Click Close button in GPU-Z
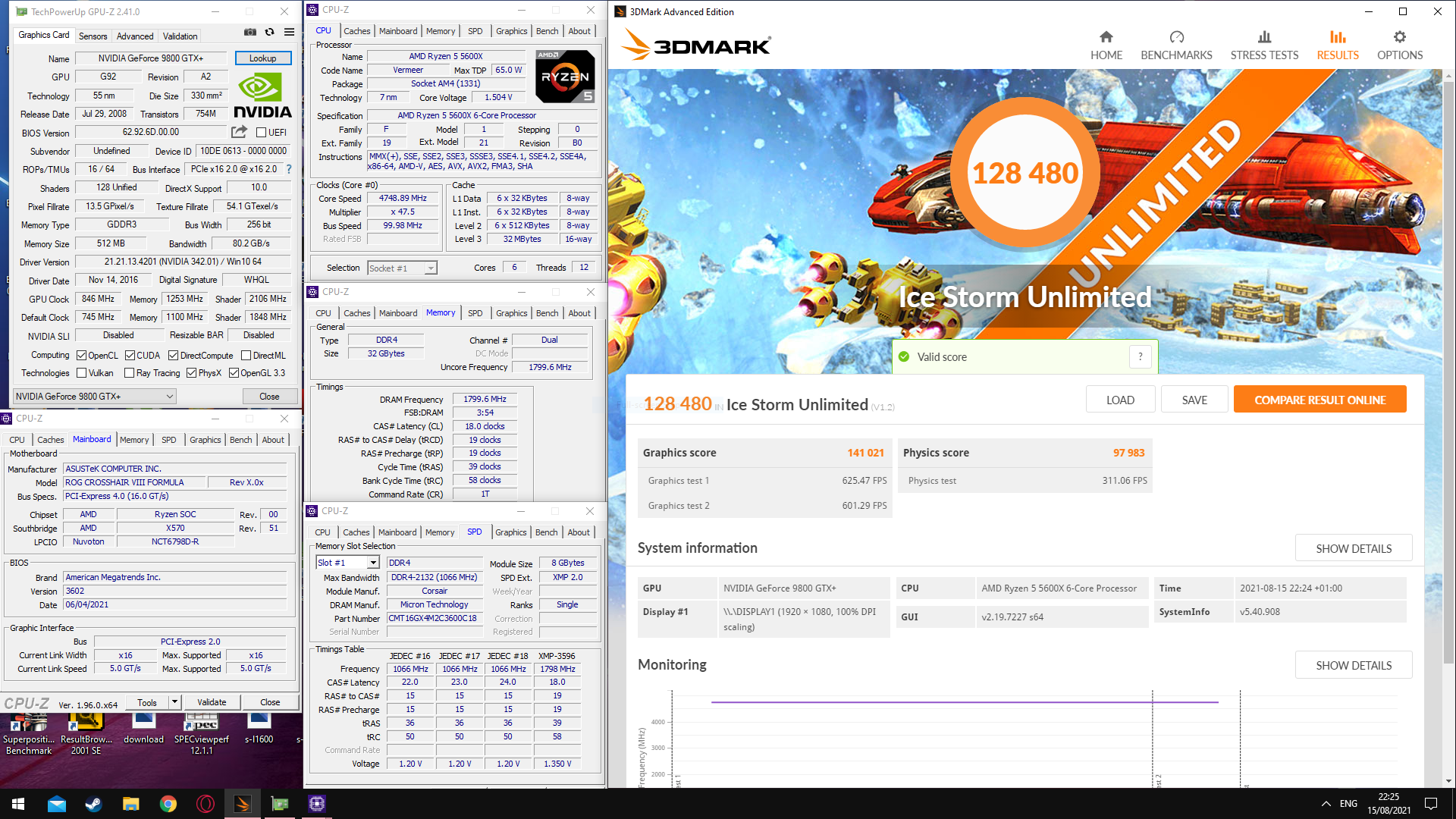Screen dimensions: 1456x819 [x=269, y=396]
